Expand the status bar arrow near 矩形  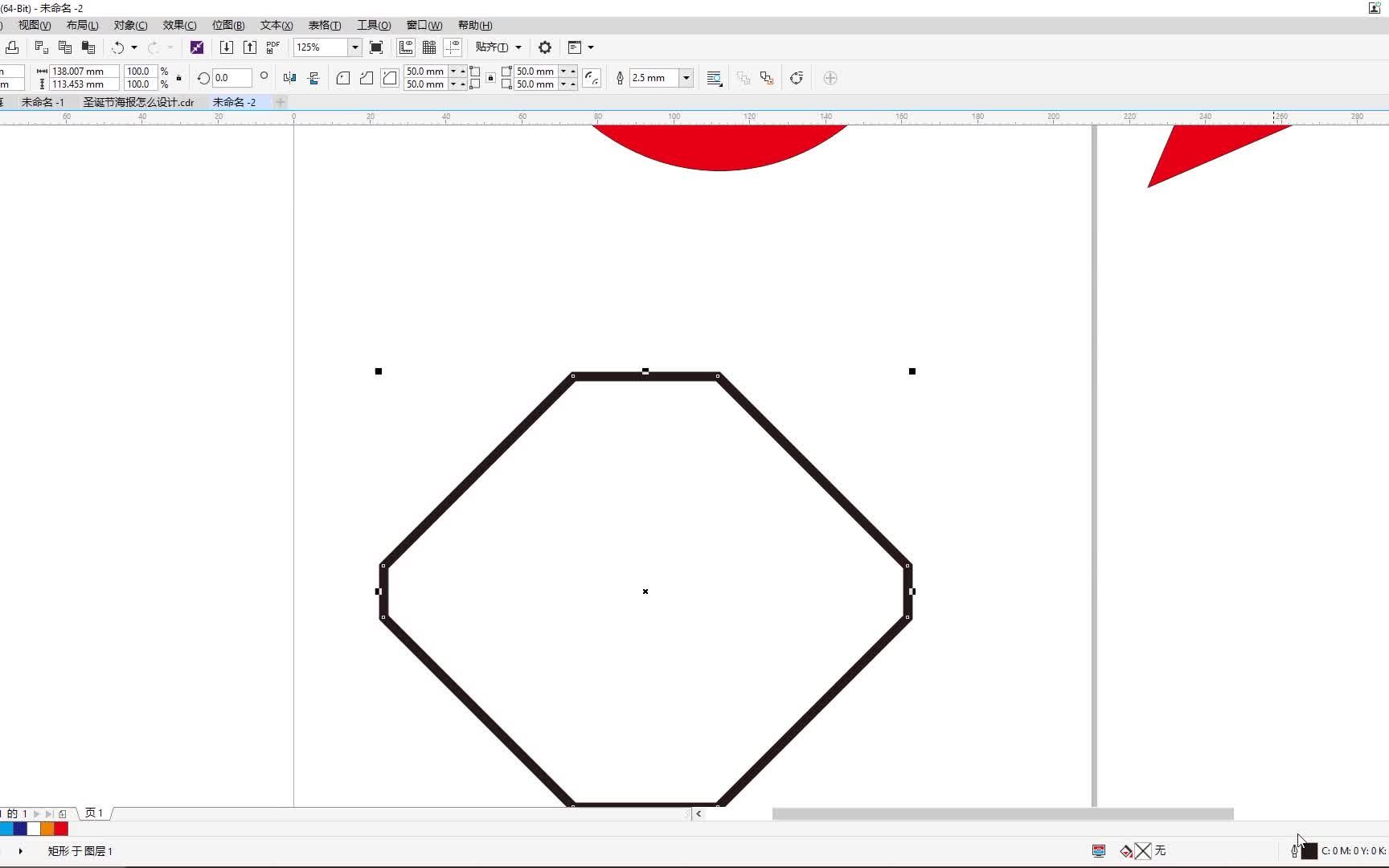pos(20,850)
